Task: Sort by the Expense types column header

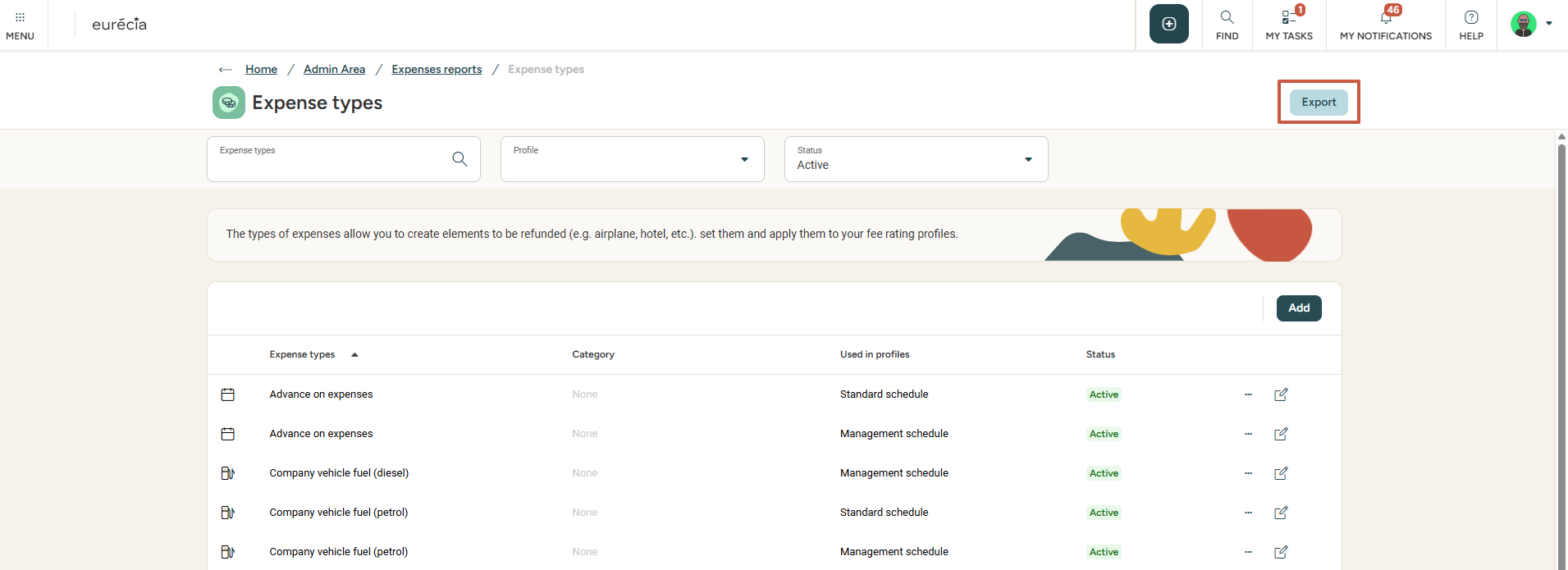Action: [x=303, y=354]
